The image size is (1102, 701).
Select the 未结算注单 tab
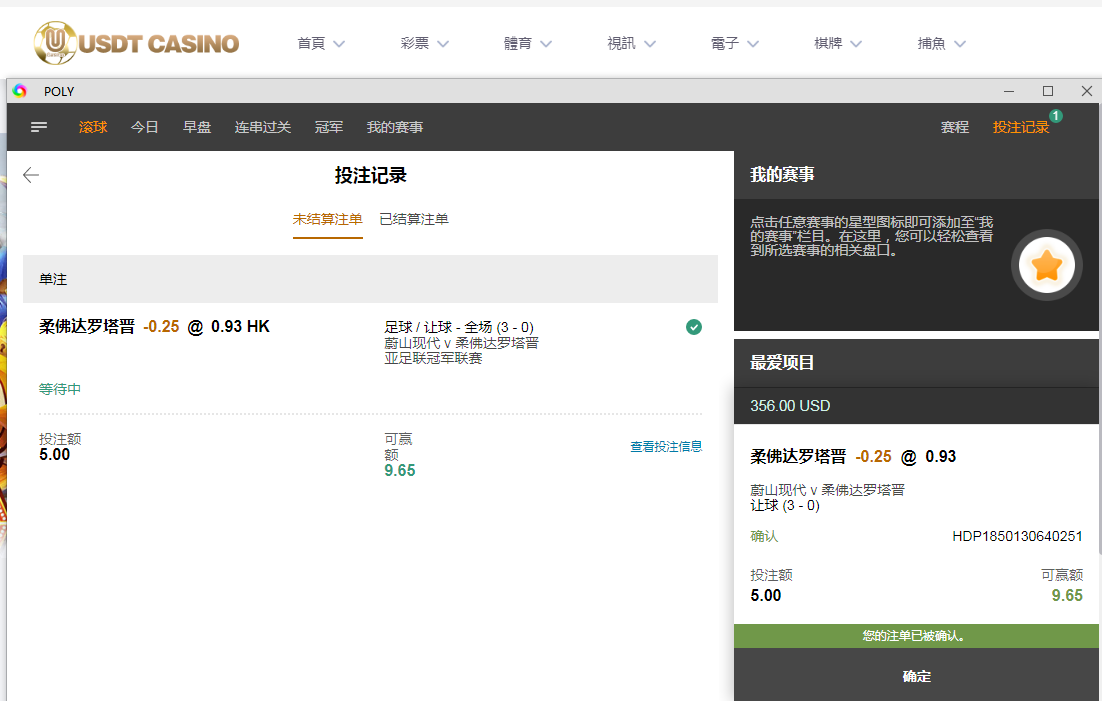click(327, 219)
